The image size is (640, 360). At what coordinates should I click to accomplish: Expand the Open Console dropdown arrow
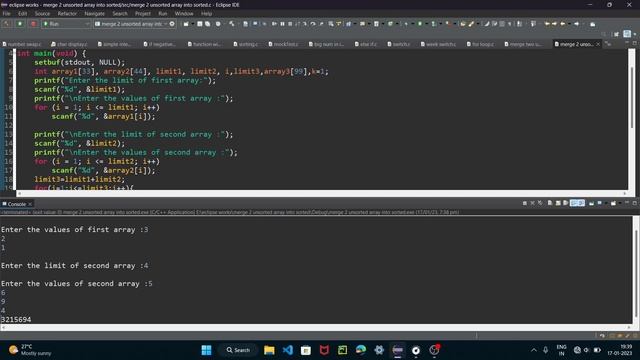pyautogui.click(x=620, y=203)
